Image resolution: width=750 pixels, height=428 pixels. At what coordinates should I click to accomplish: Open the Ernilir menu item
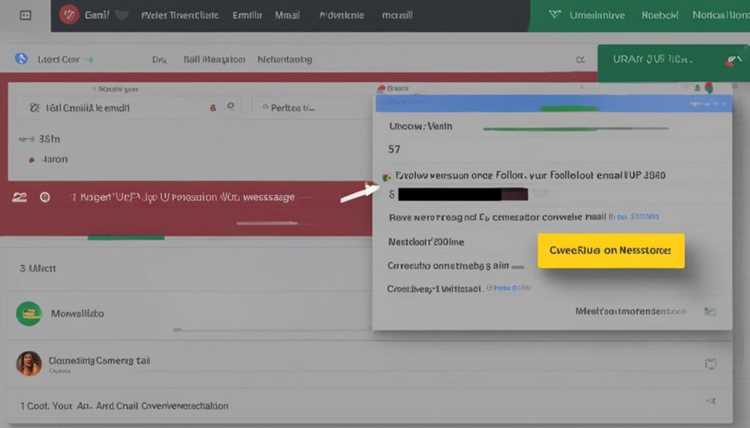[247, 15]
